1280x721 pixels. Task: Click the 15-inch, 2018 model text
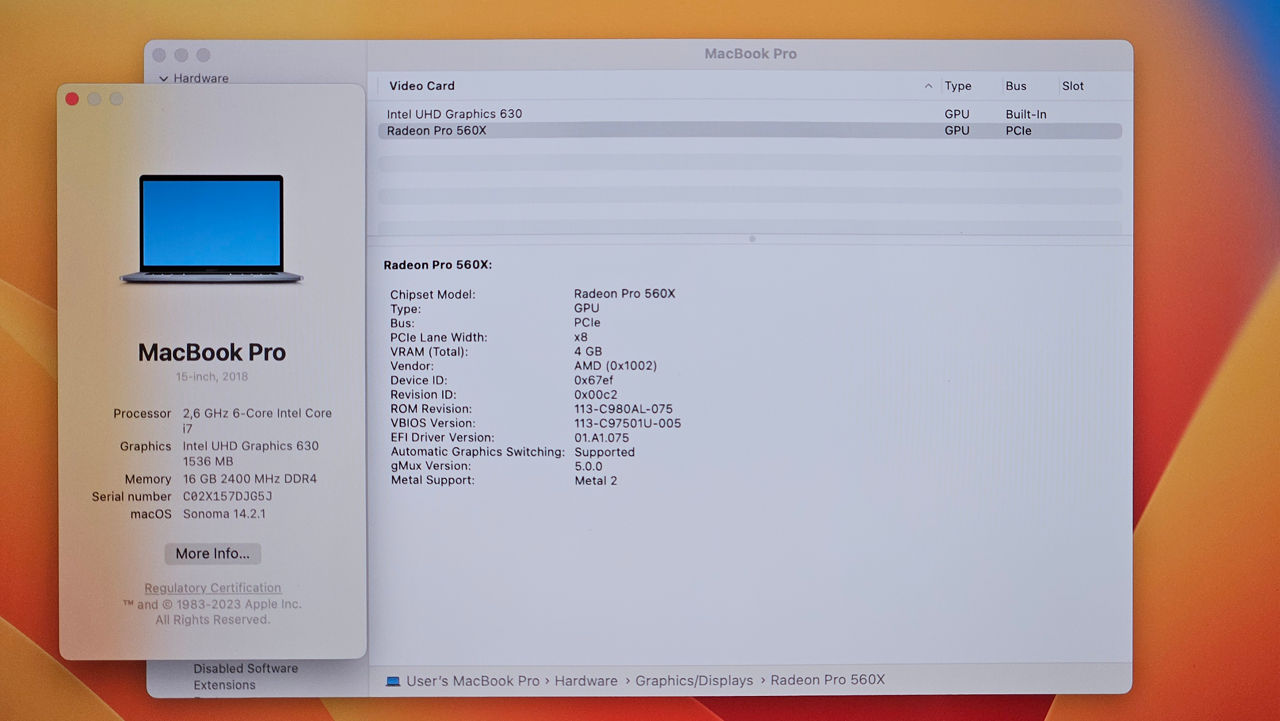[212, 377]
